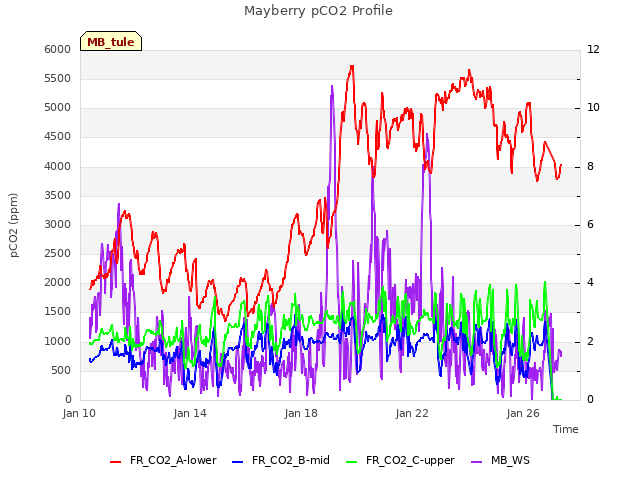Click the red line's highest peak near 5700
This screenshot has height=480, width=640.
pyautogui.click(x=351, y=66)
